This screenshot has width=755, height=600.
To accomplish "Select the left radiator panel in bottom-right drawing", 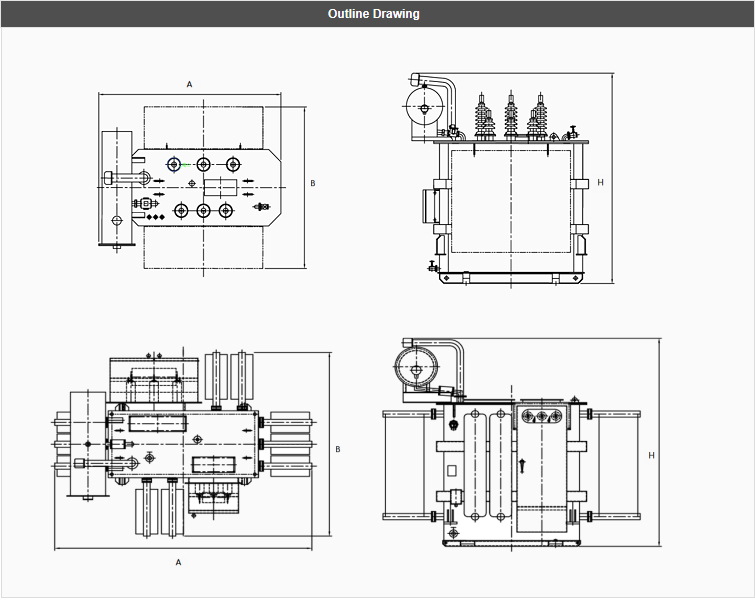I will [409, 465].
